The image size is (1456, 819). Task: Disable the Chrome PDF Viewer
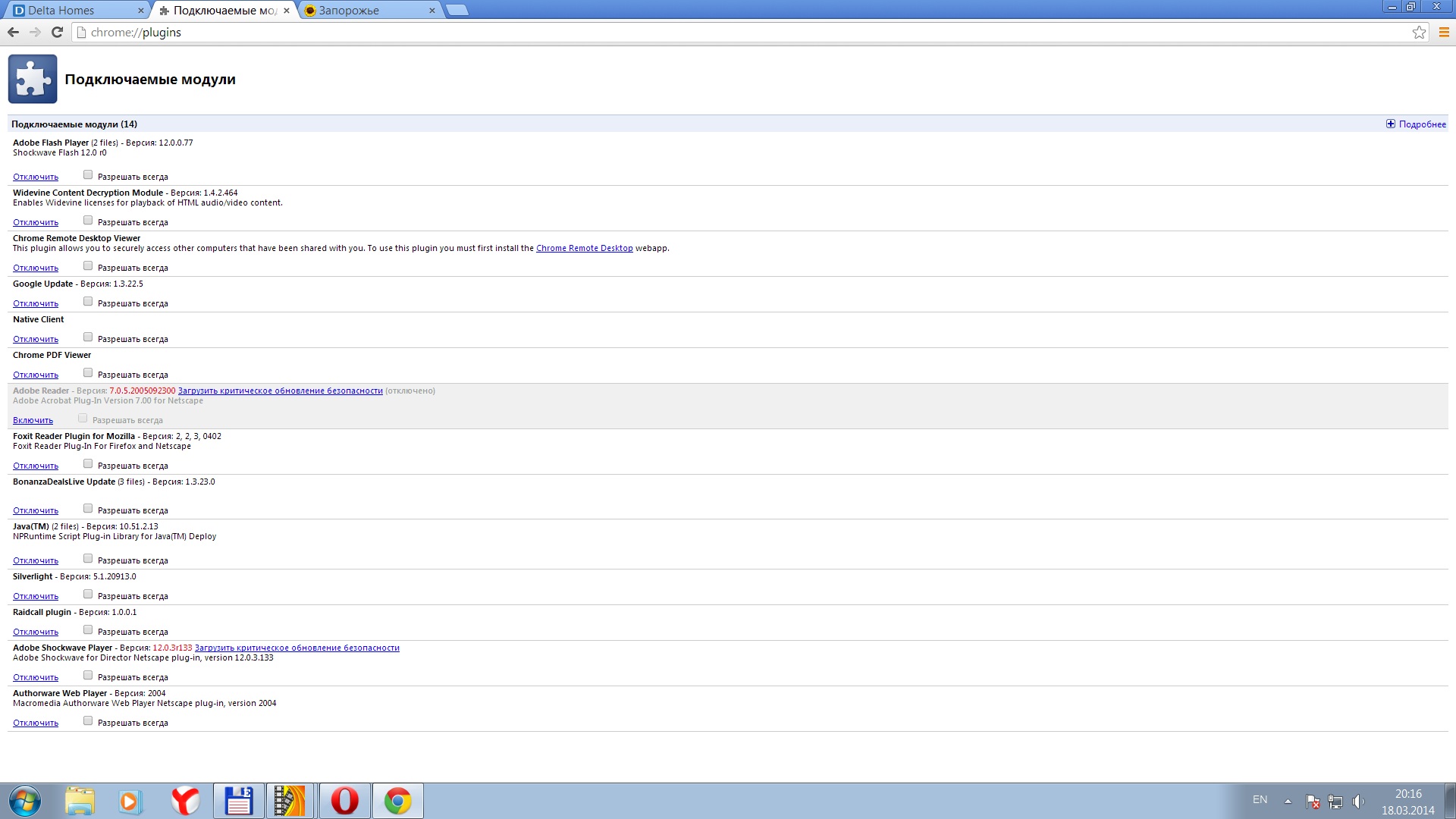coord(36,375)
